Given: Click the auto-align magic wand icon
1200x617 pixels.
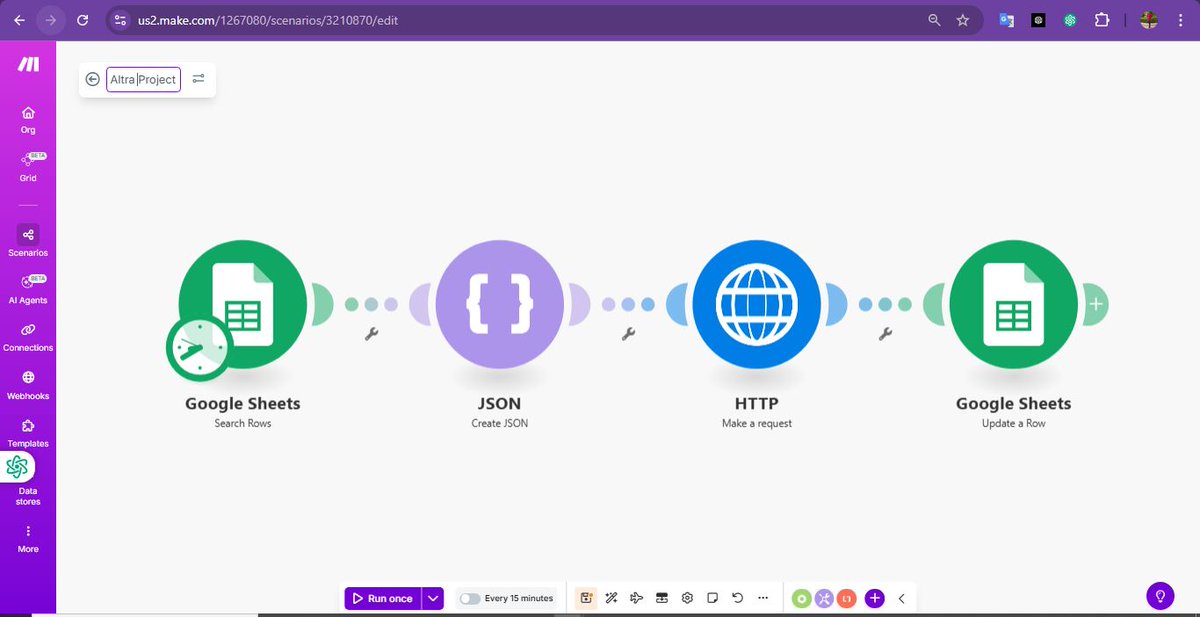Looking at the screenshot, I should tap(612, 598).
